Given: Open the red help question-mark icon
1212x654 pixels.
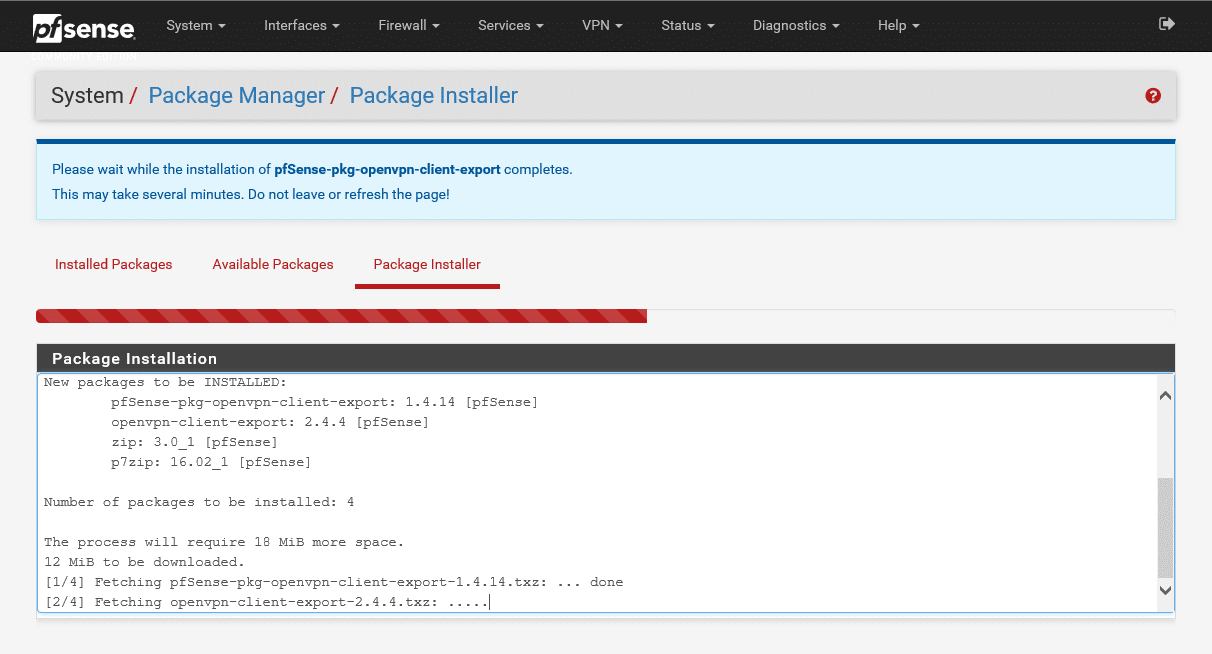Looking at the screenshot, I should pos(1153,96).
